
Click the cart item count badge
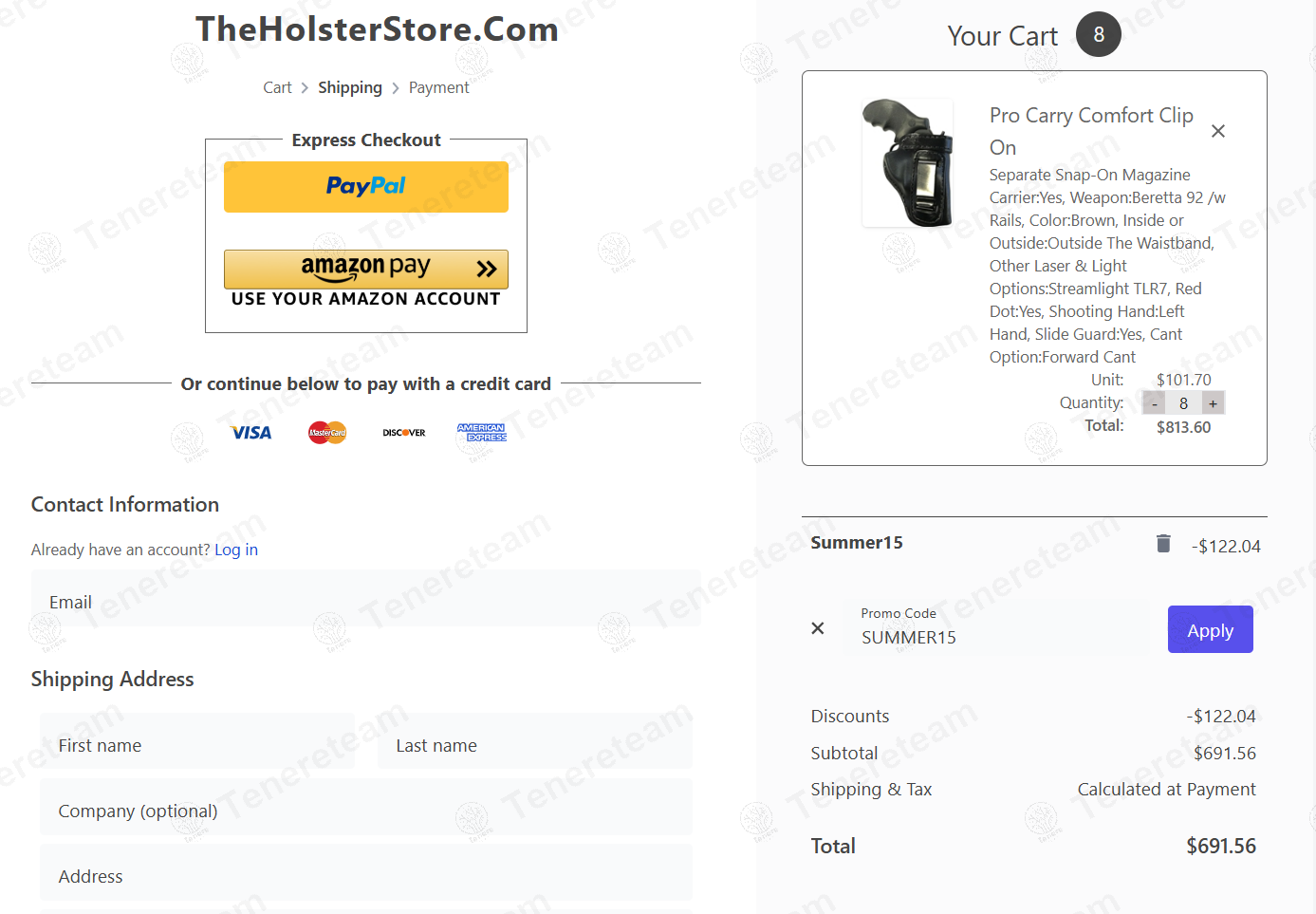click(x=1099, y=34)
